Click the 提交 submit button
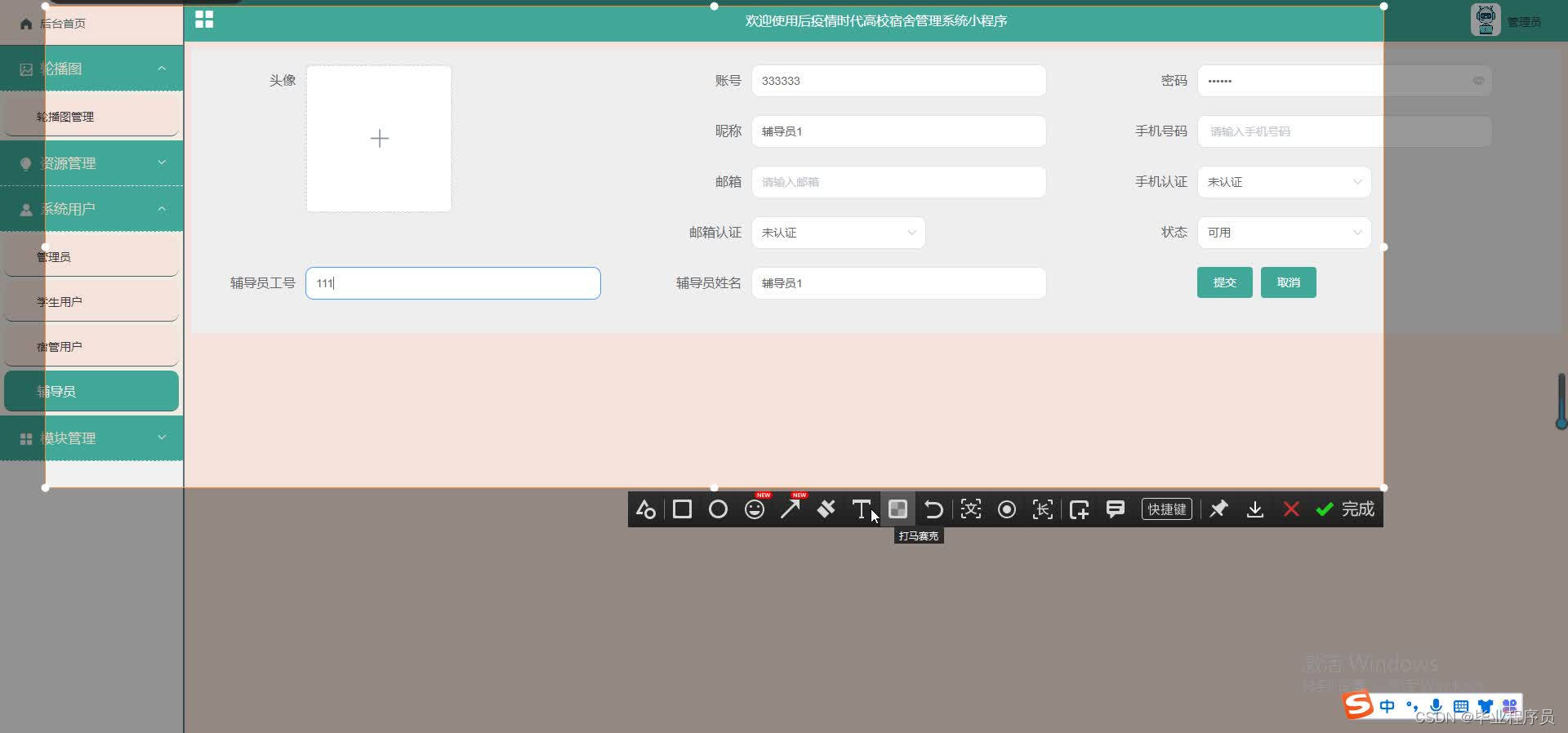 pyautogui.click(x=1224, y=282)
